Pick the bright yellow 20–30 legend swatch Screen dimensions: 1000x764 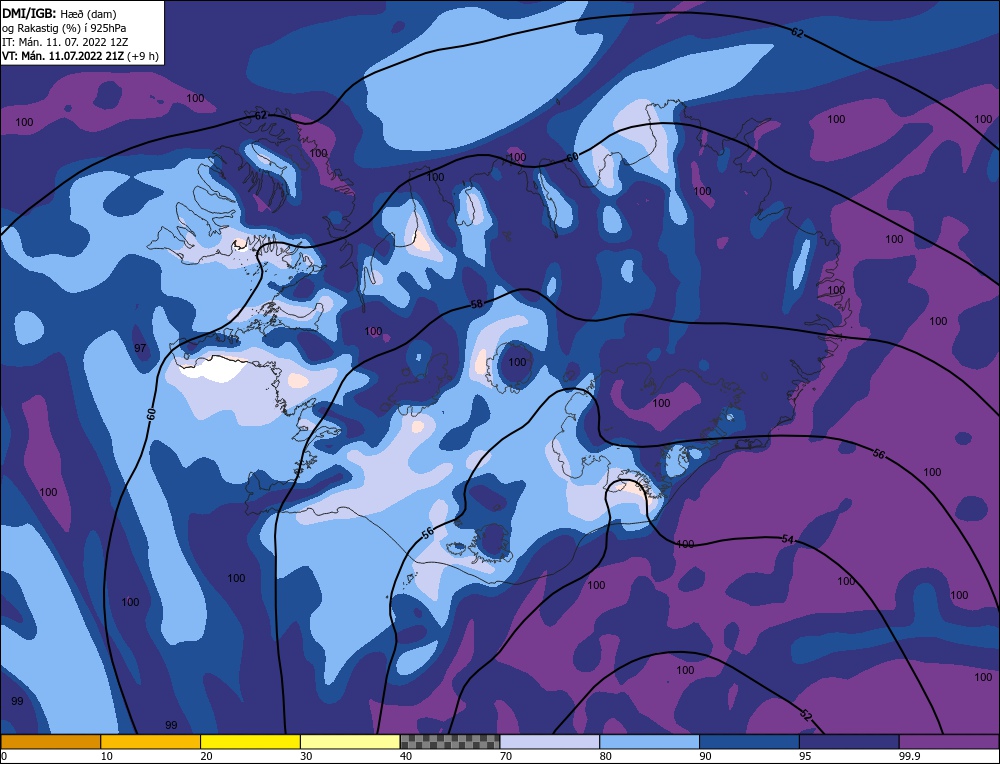[250, 741]
